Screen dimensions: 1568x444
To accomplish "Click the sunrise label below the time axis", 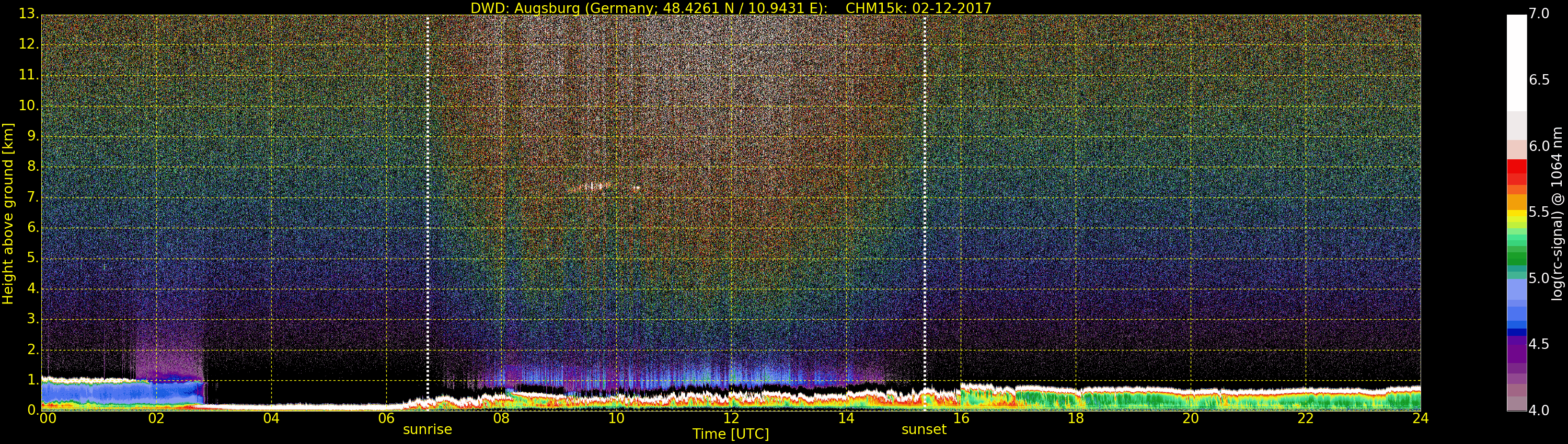I will (x=426, y=429).
